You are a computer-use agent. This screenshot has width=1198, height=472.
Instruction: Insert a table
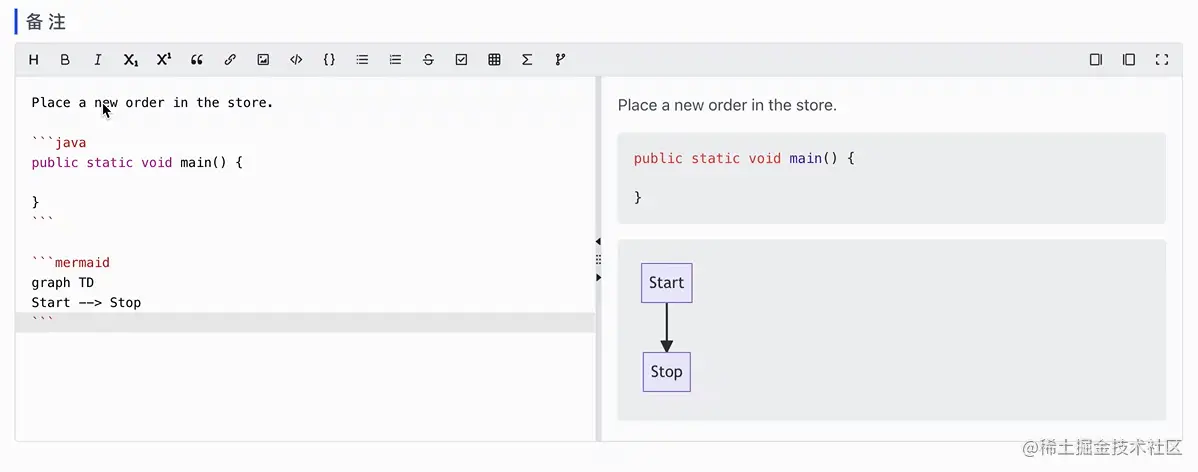coord(494,60)
